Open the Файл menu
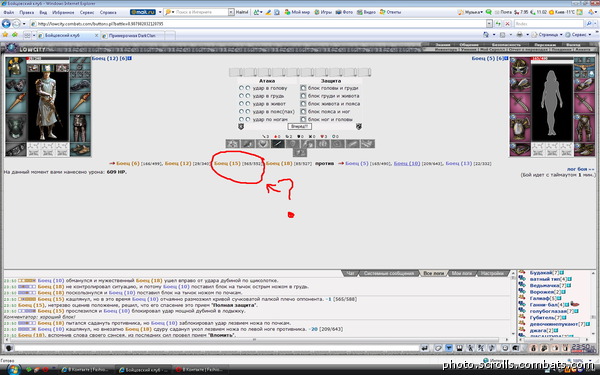This screenshot has width=600, height=375. point(8,12)
